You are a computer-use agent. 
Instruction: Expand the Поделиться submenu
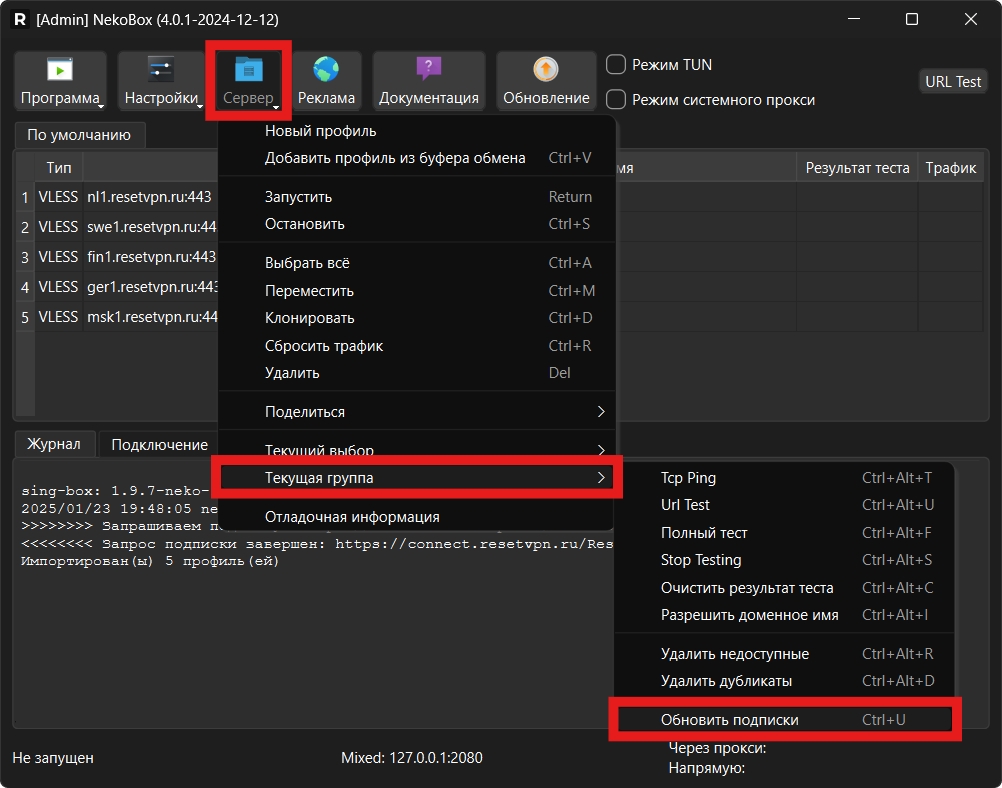(415, 412)
